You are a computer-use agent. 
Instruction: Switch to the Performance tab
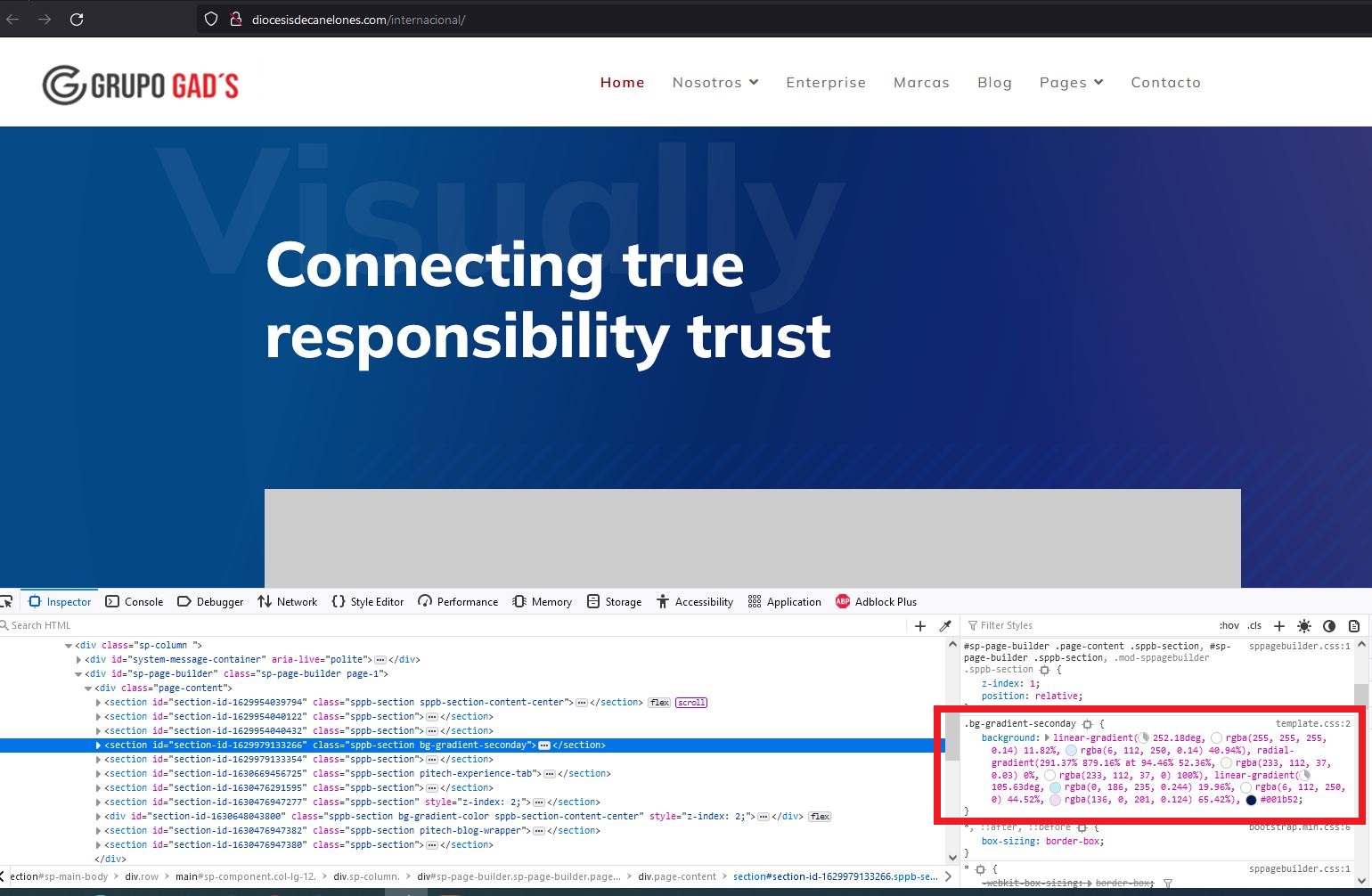pos(458,601)
